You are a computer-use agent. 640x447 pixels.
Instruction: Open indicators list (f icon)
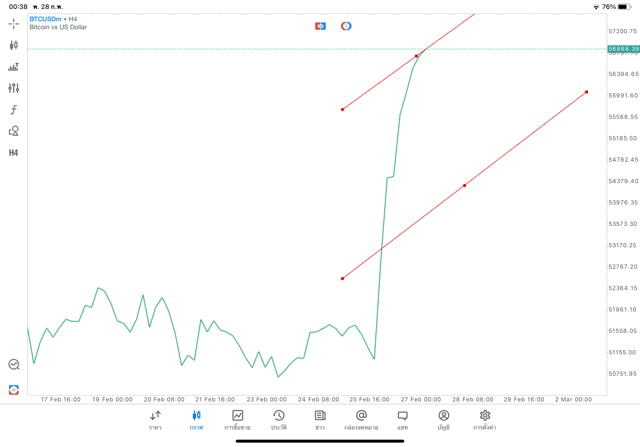click(14, 110)
